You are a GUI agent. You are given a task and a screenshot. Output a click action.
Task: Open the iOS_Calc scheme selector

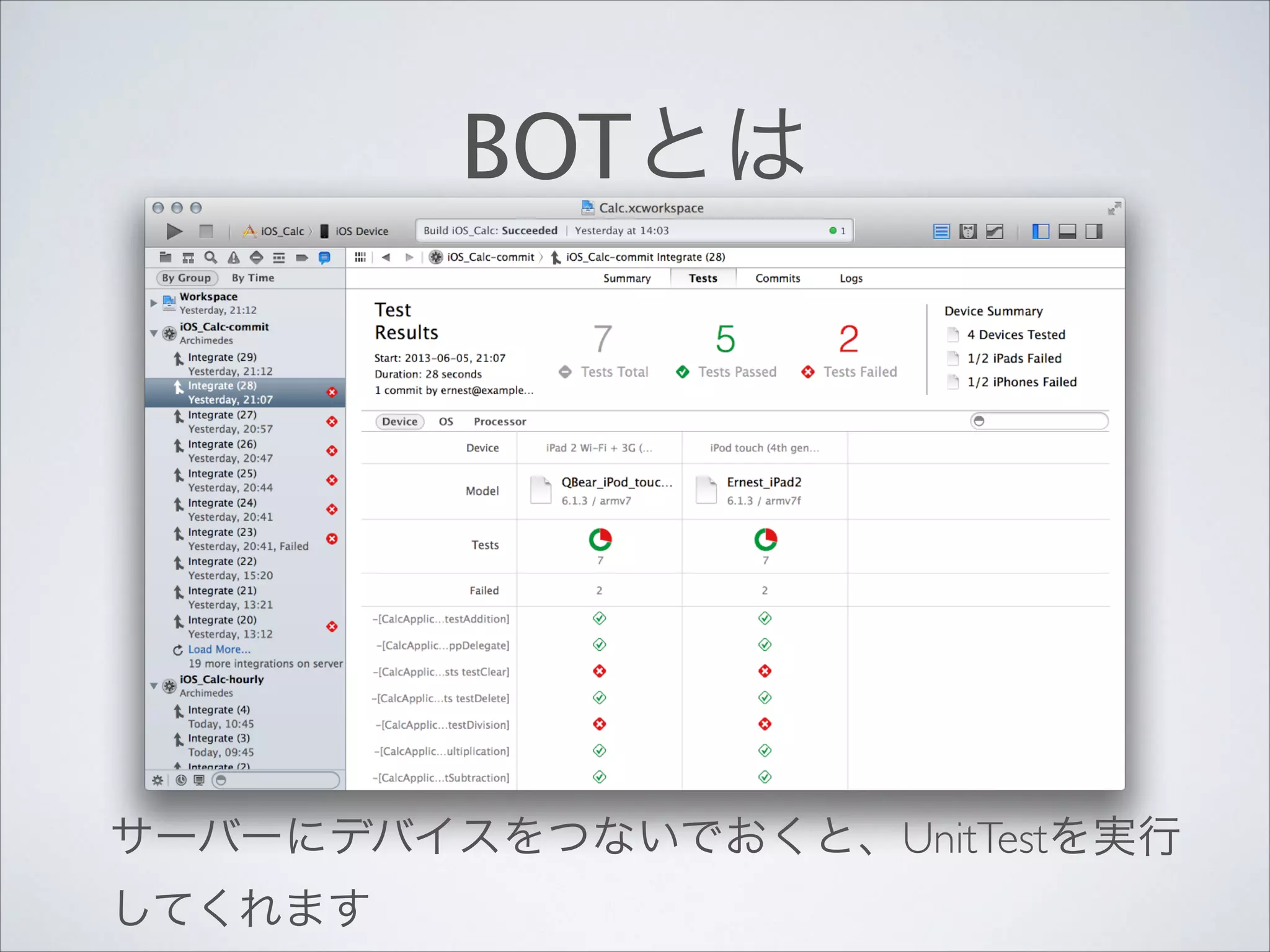click(275, 231)
